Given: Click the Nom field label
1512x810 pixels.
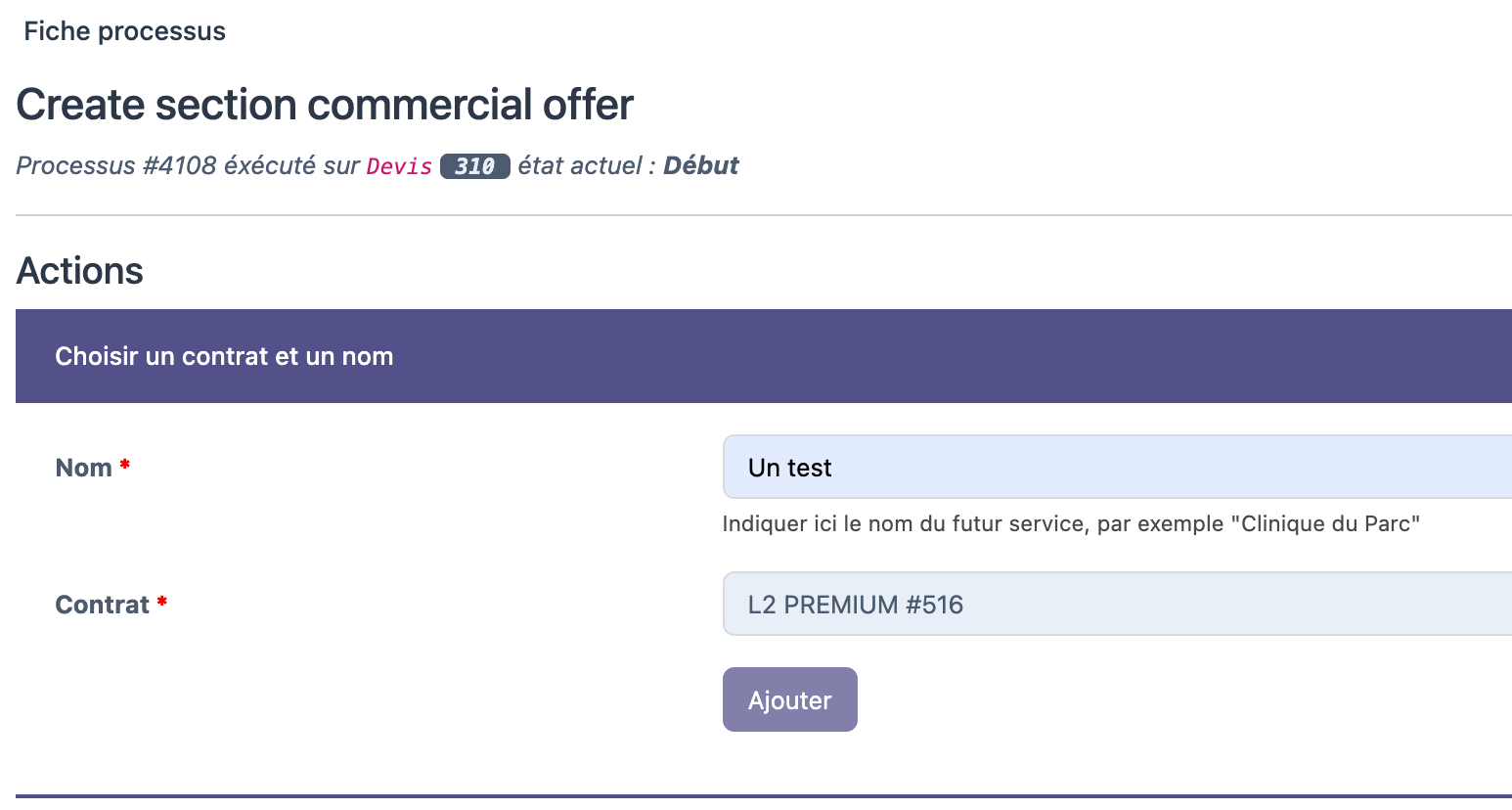Looking at the screenshot, I should click(x=83, y=468).
